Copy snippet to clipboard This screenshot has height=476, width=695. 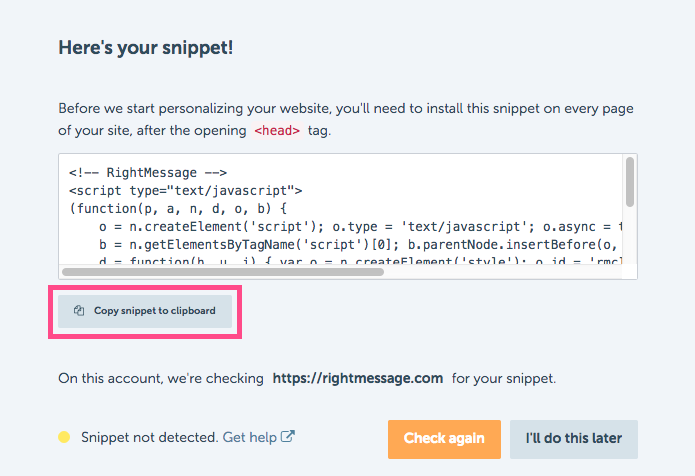(x=145, y=311)
